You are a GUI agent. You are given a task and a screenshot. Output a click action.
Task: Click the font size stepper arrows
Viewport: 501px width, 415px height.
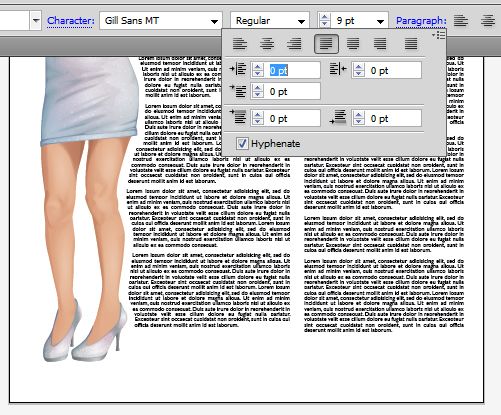coord(324,20)
